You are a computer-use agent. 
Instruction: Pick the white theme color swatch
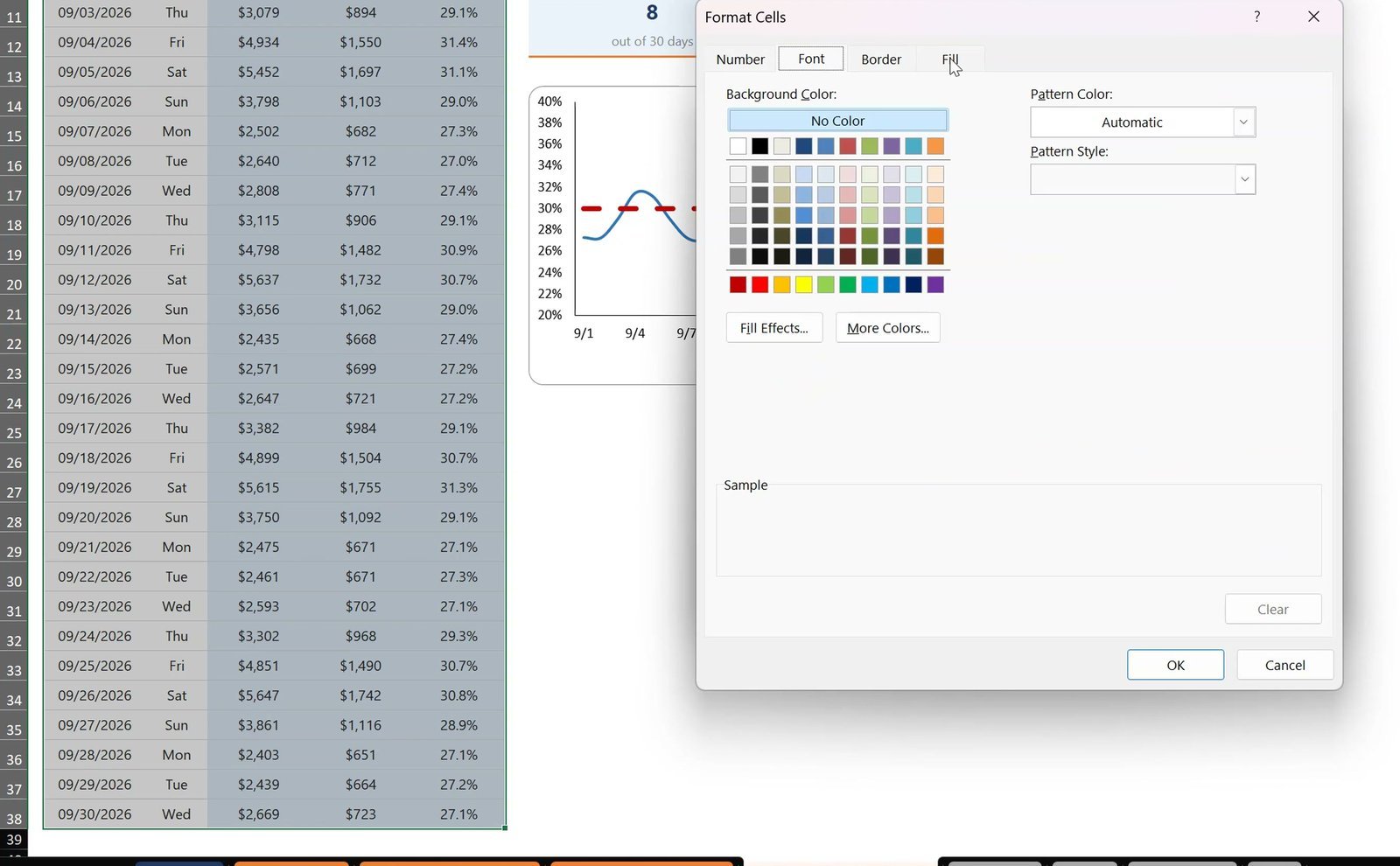tap(738, 146)
